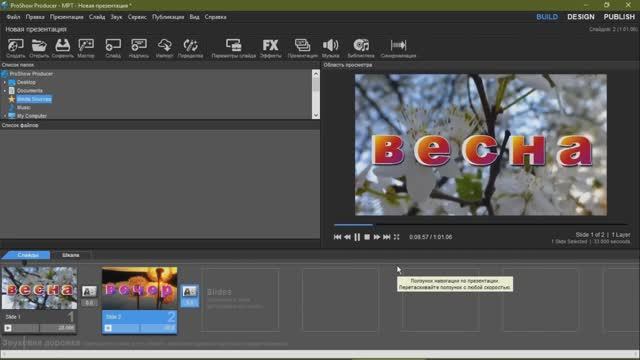Expand the My Computer tree node
Screen dimensions: 640x360
(5, 116)
